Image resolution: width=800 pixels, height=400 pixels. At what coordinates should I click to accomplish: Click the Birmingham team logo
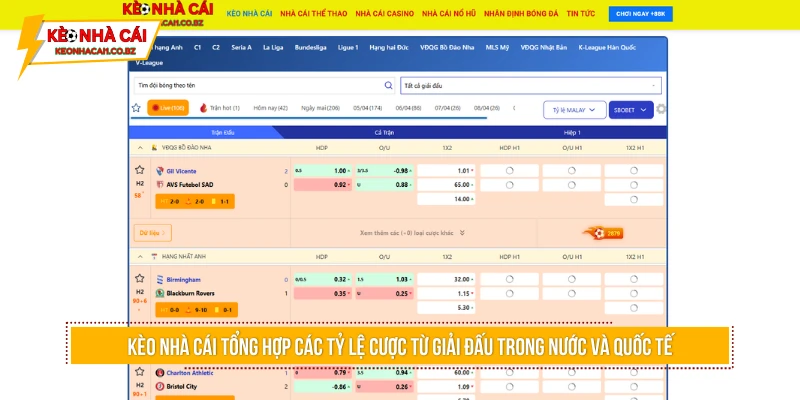[160, 280]
